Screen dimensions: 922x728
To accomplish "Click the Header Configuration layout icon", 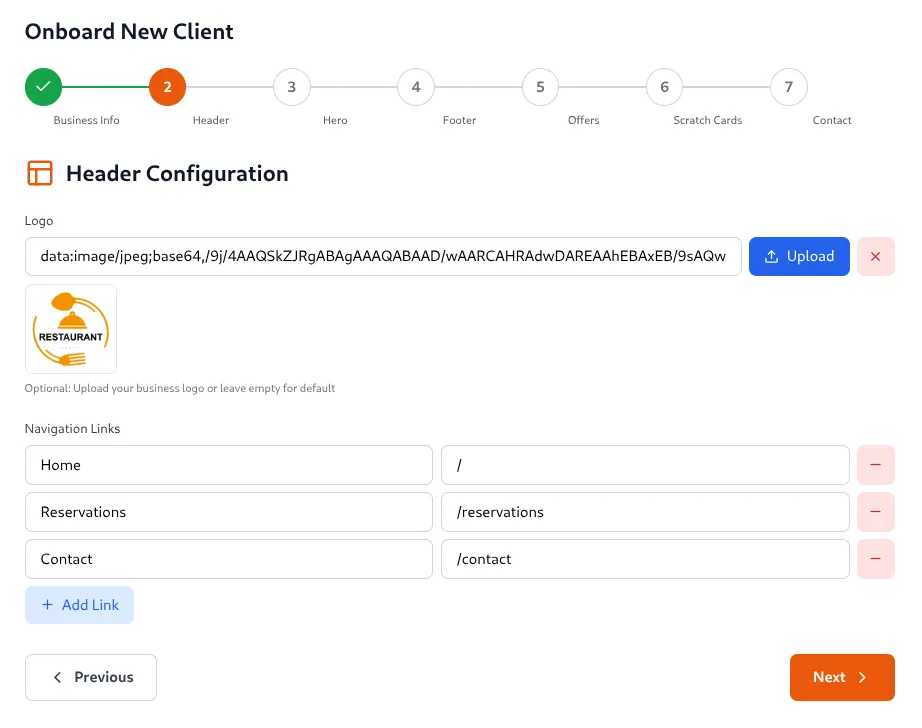I will coord(40,173).
